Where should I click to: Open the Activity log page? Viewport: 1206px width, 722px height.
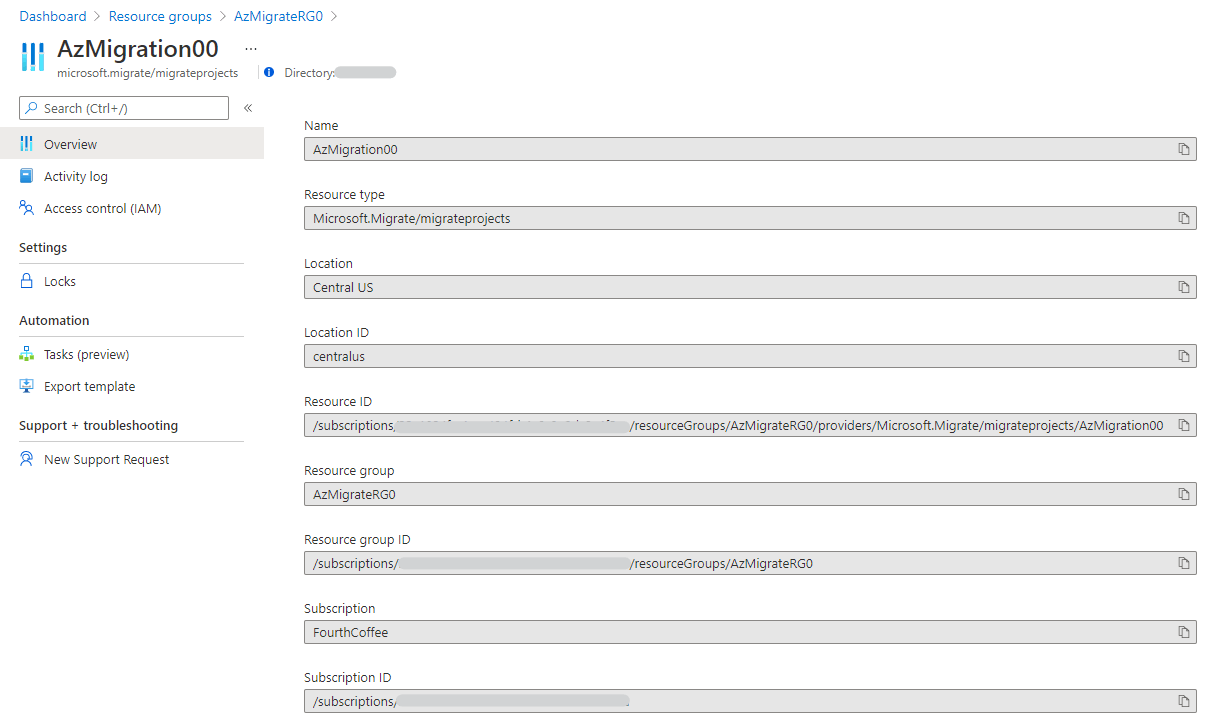point(75,177)
